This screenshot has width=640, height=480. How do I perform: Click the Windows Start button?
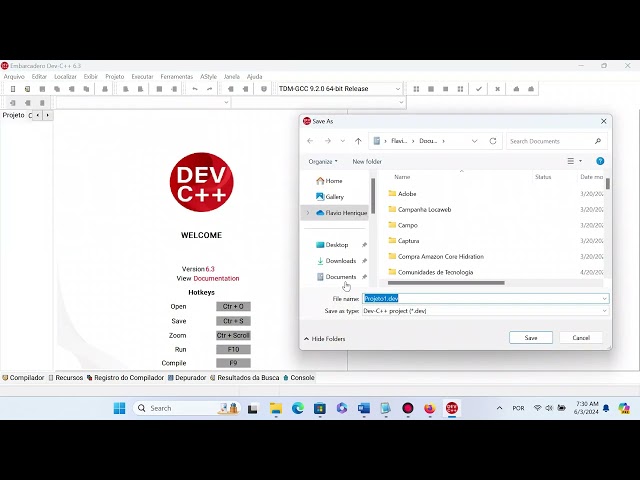(120, 408)
